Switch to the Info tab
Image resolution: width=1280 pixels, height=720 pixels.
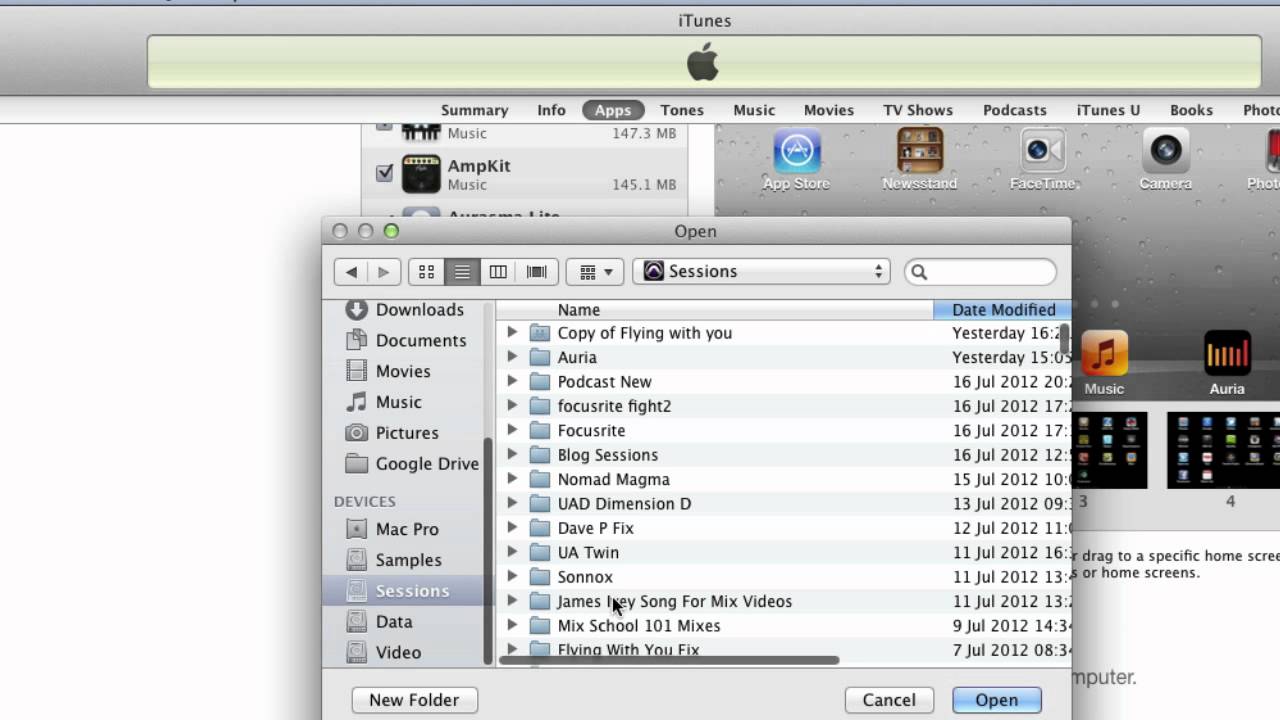click(551, 110)
